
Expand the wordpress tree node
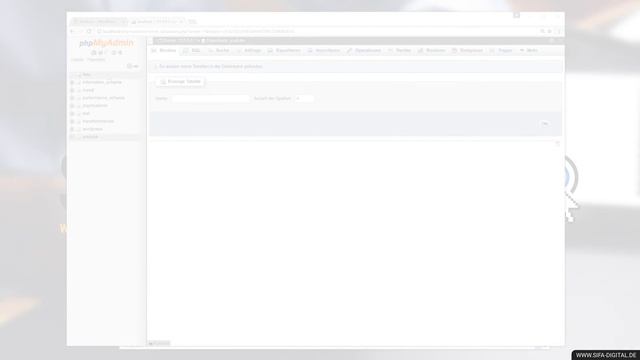[72, 129]
